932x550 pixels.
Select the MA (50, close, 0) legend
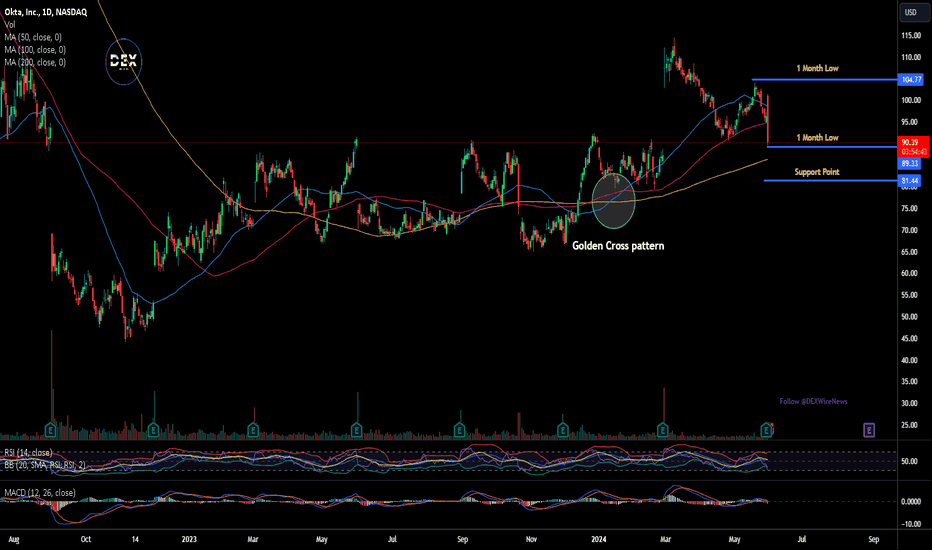tap(33, 37)
